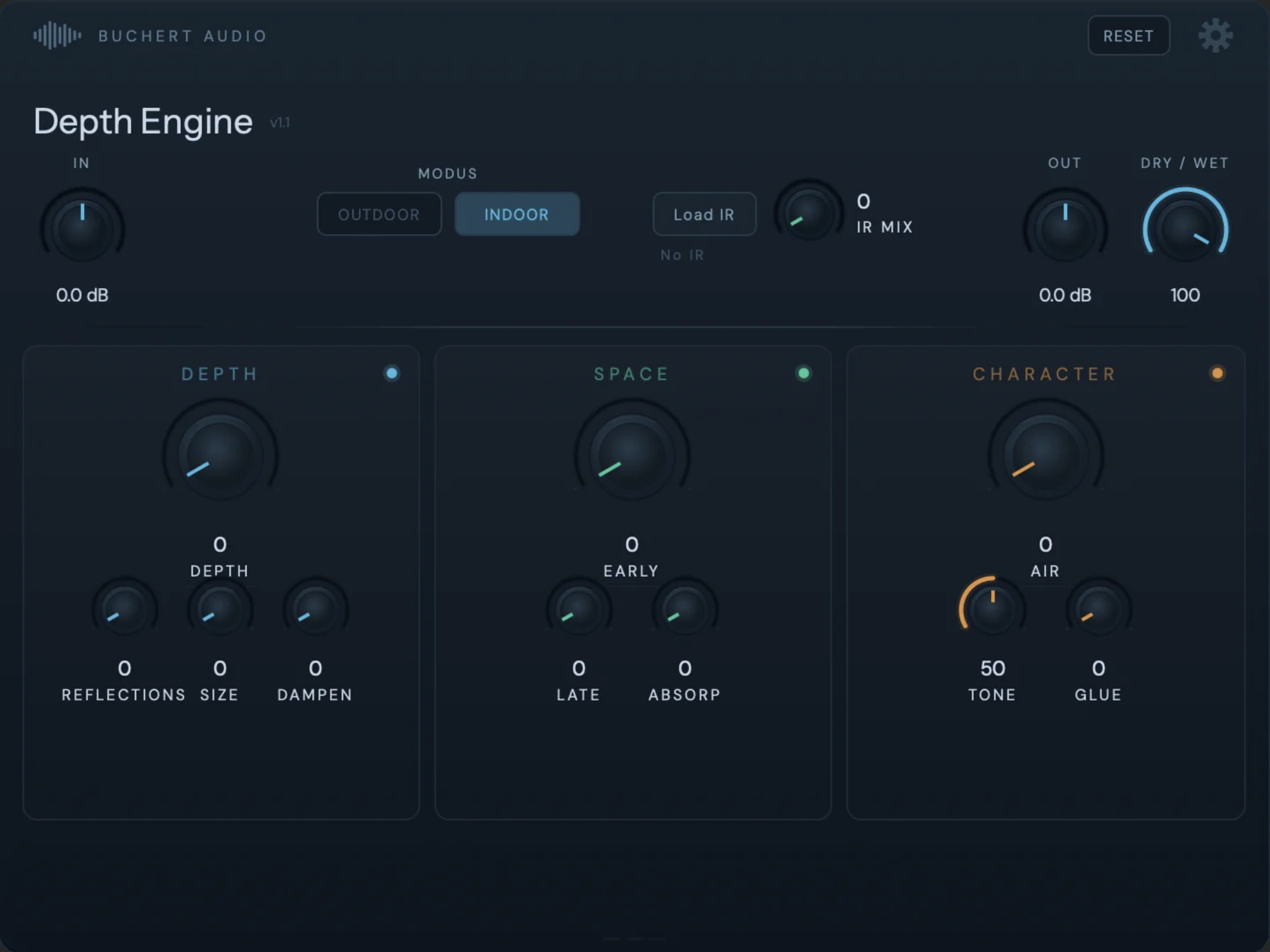The height and width of the screenshot is (952, 1270).
Task: Click the RESET button
Action: [x=1128, y=36]
